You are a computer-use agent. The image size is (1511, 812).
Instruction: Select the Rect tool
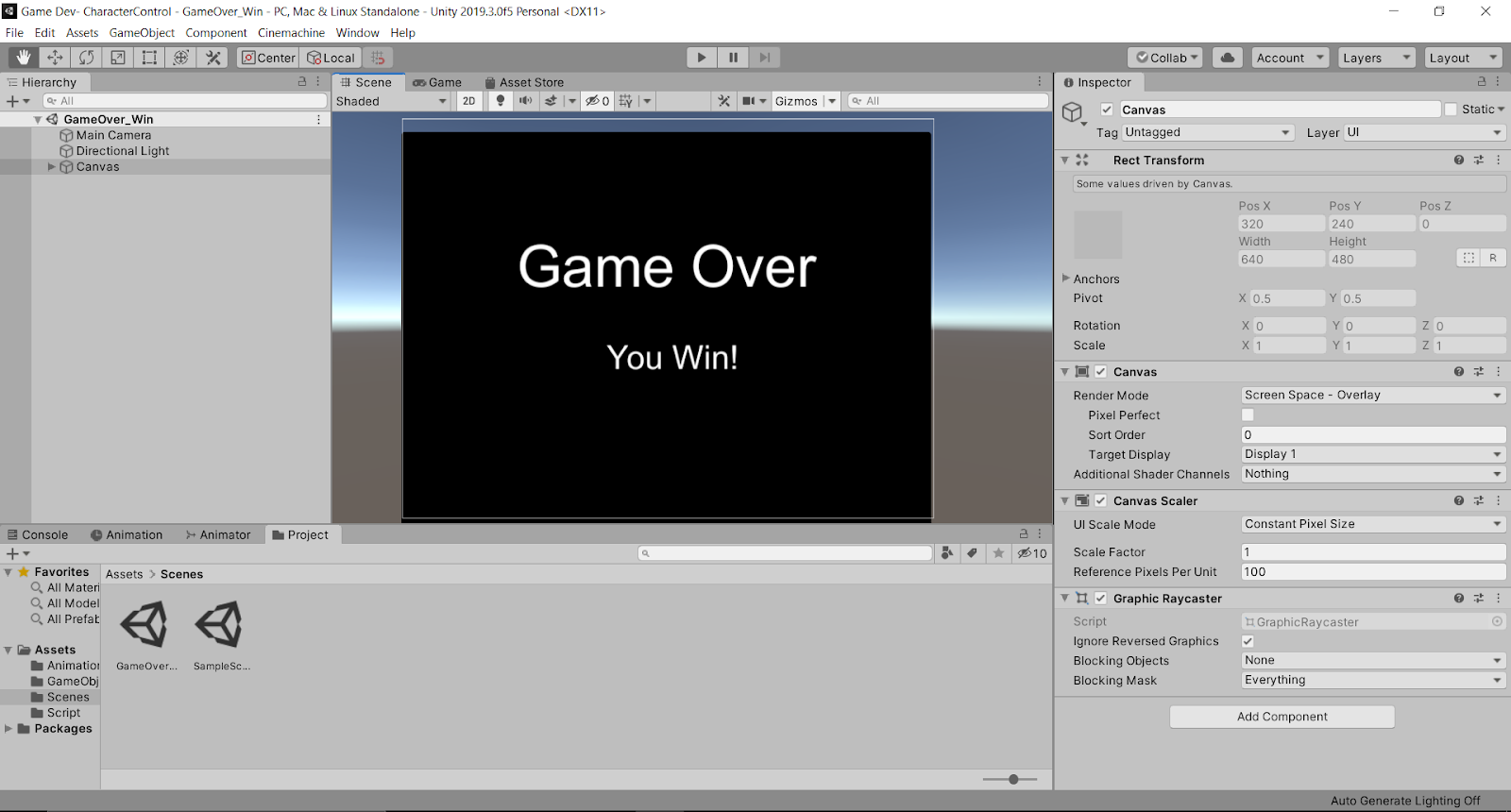tap(149, 58)
